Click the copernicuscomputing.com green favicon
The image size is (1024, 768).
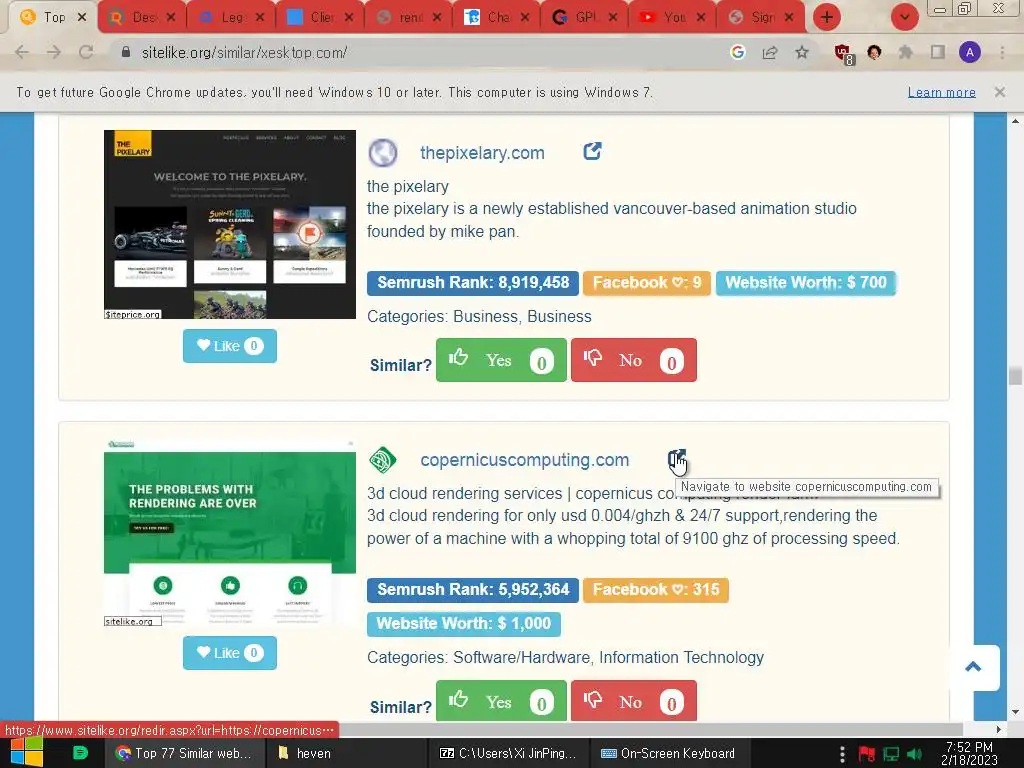coord(383,460)
